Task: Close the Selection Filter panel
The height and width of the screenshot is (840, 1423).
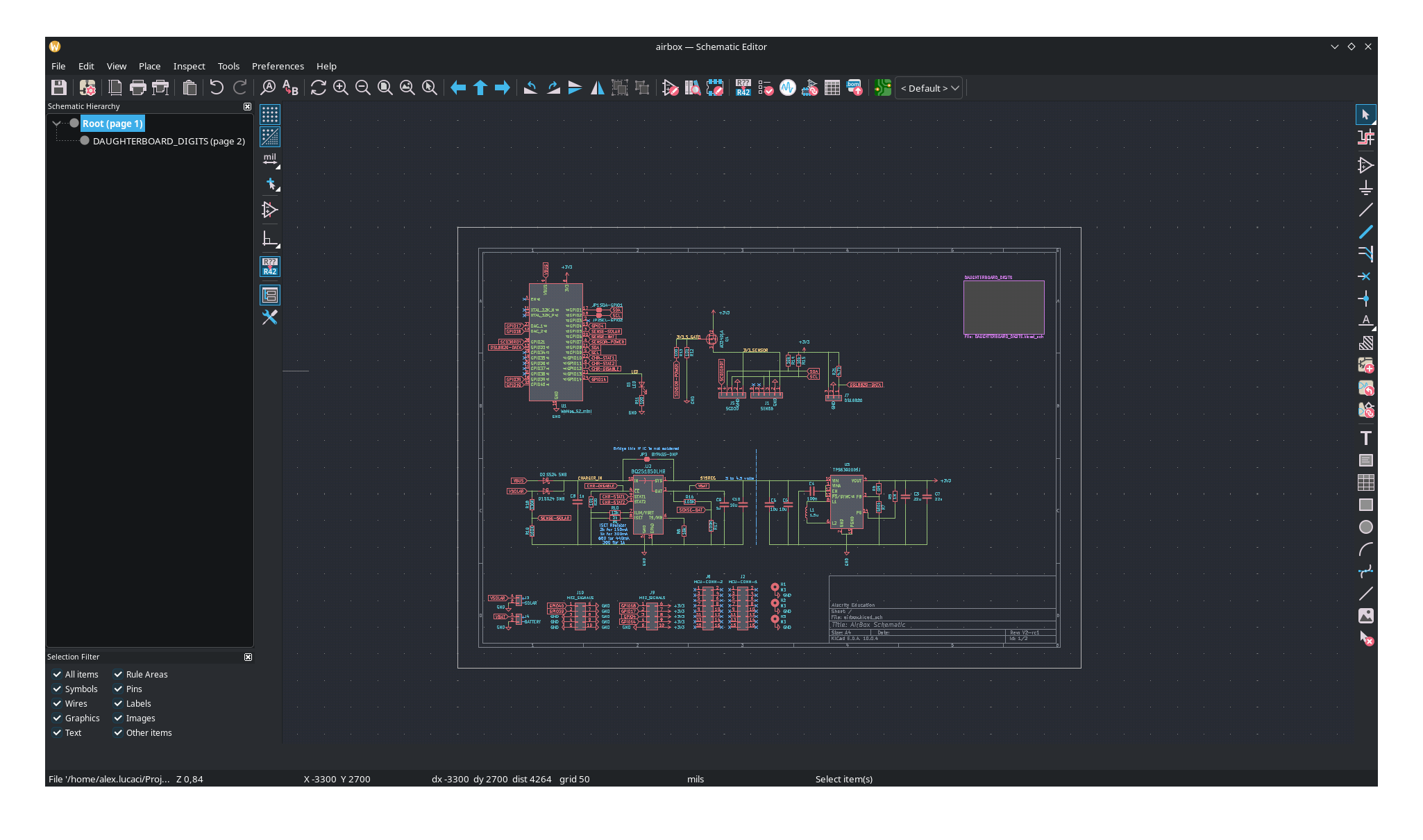Action: coord(248,657)
